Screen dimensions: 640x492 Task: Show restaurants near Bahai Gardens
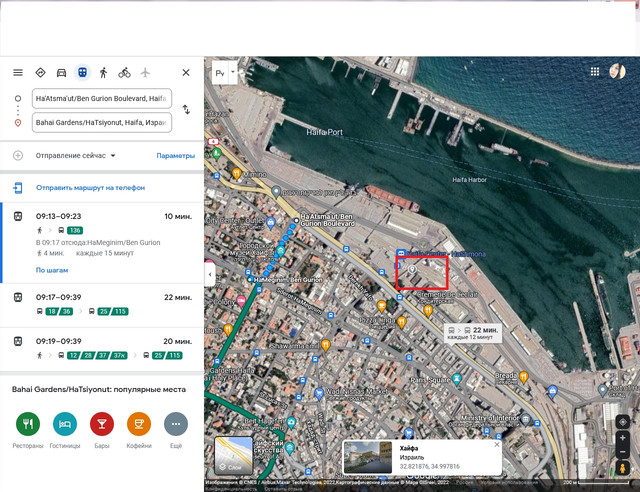pos(28,424)
